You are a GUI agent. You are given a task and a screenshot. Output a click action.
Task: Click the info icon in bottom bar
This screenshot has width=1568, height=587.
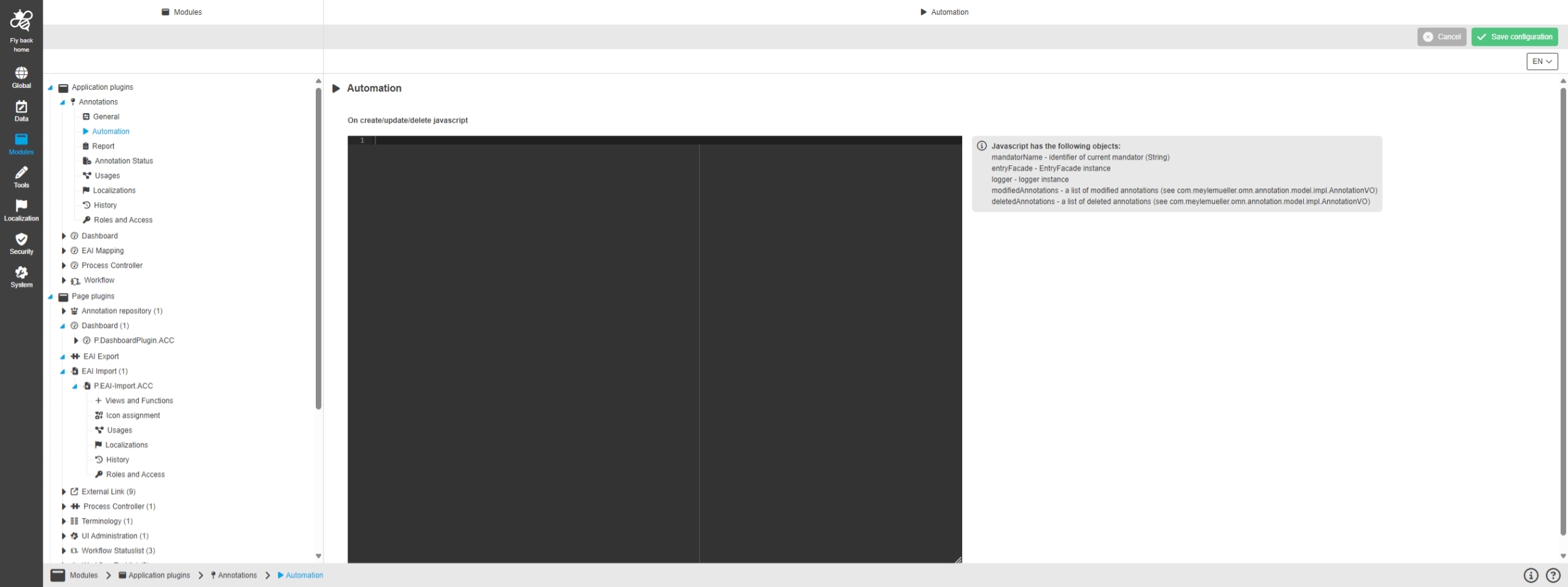[1531, 575]
